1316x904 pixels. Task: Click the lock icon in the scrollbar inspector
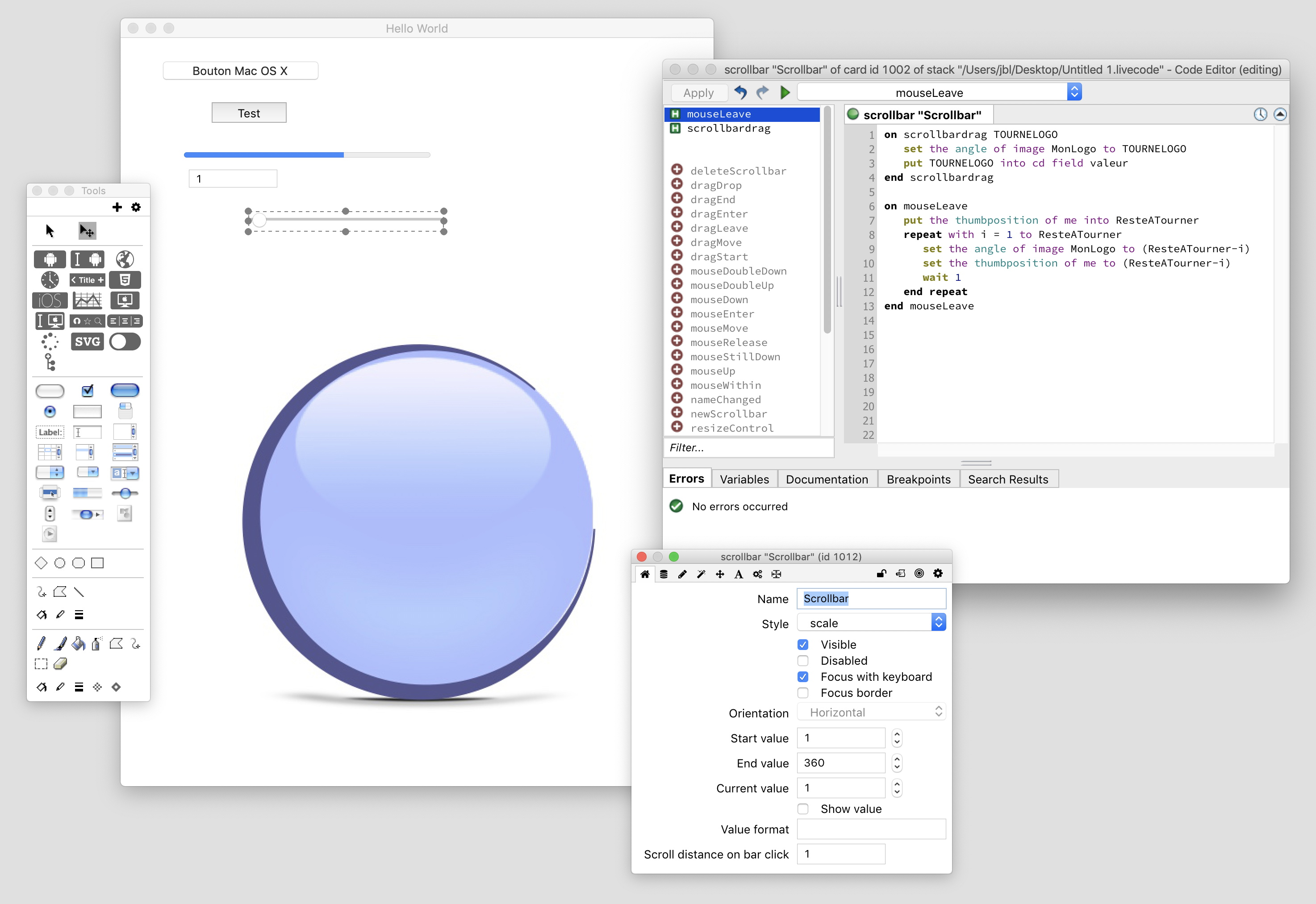(x=881, y=573)
